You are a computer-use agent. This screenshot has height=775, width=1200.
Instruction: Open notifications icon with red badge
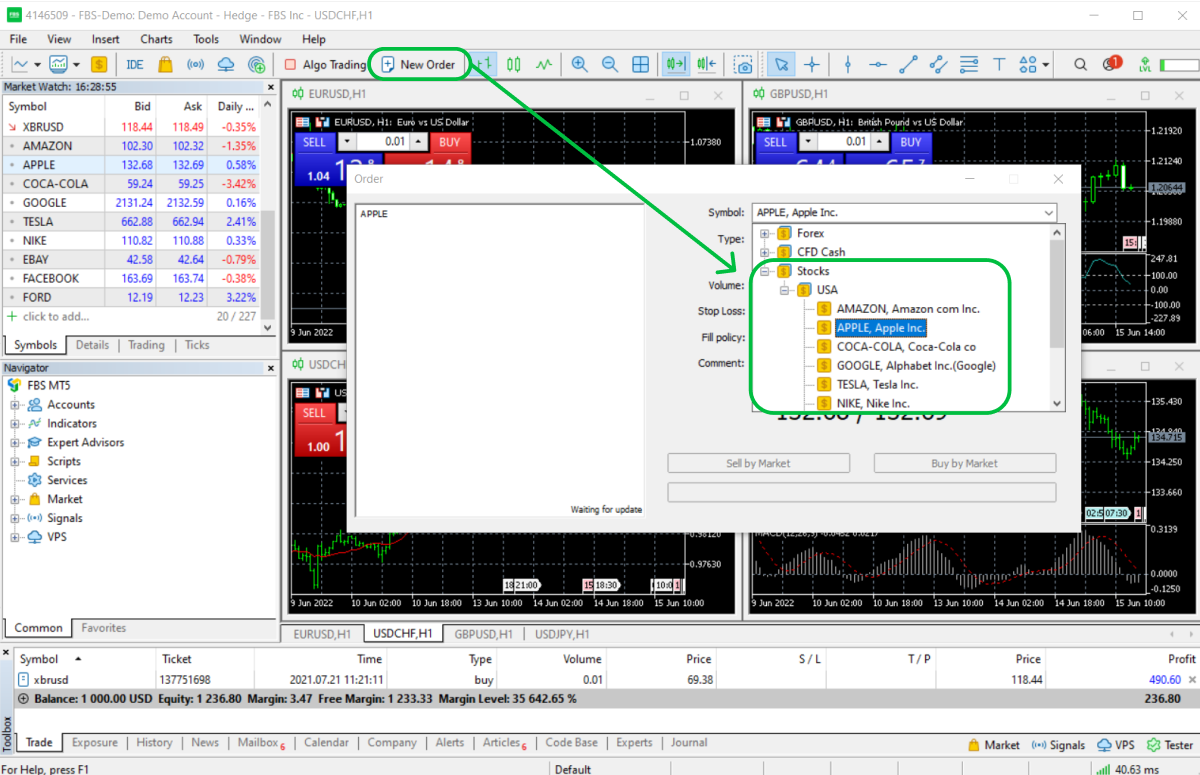[1111, 65]
